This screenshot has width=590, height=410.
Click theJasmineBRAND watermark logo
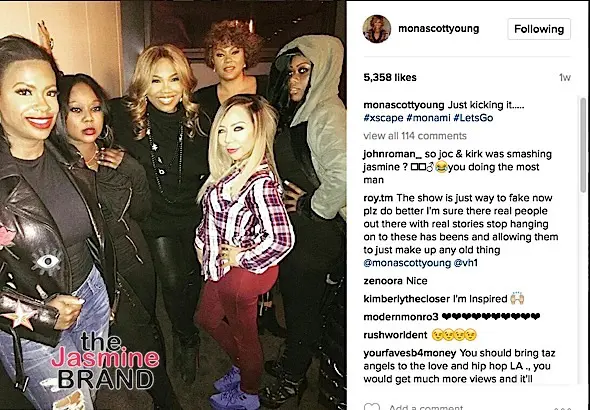click(x=105, y=361)
